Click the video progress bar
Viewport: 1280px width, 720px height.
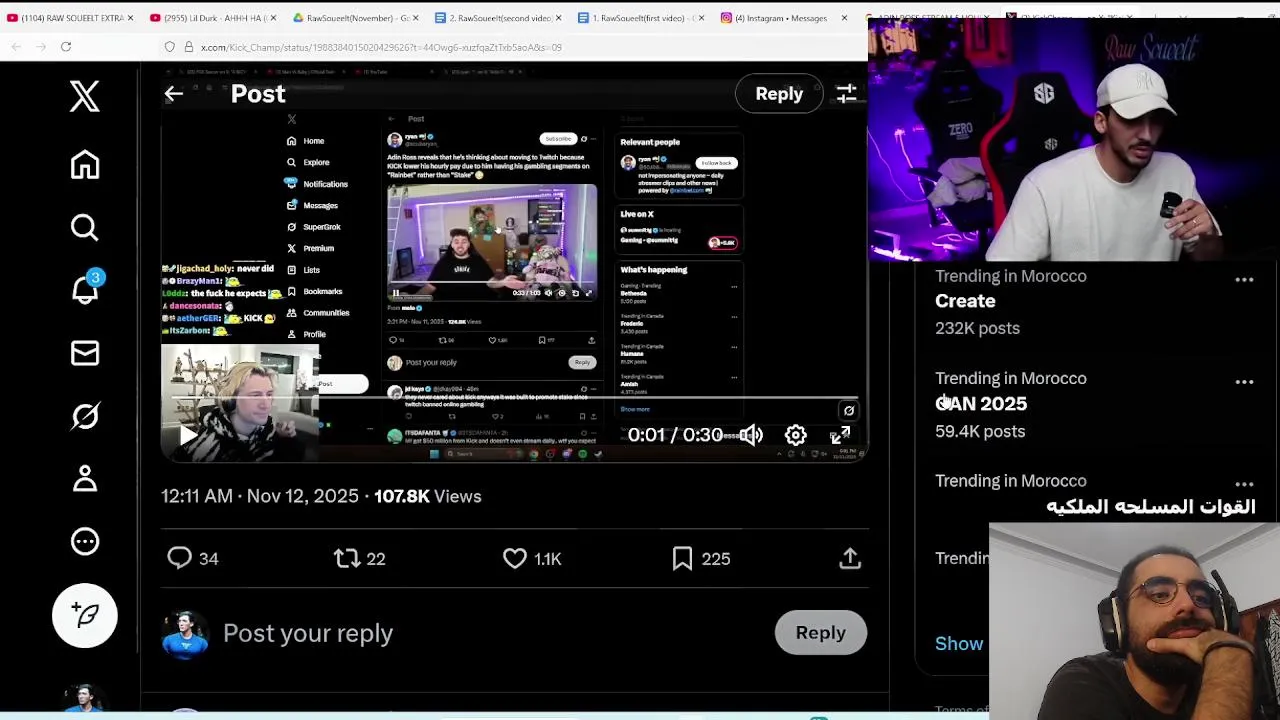[x=515, y=398]
